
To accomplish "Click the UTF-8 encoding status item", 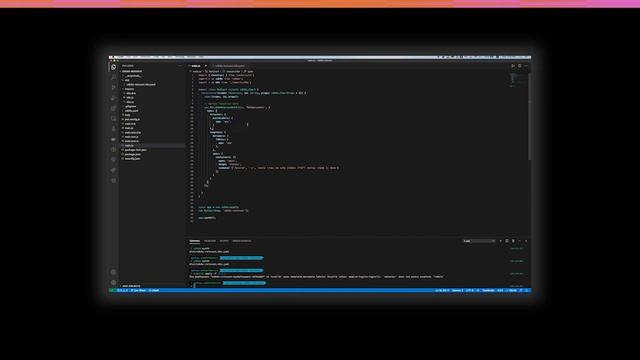I will [x=470, y=290].
